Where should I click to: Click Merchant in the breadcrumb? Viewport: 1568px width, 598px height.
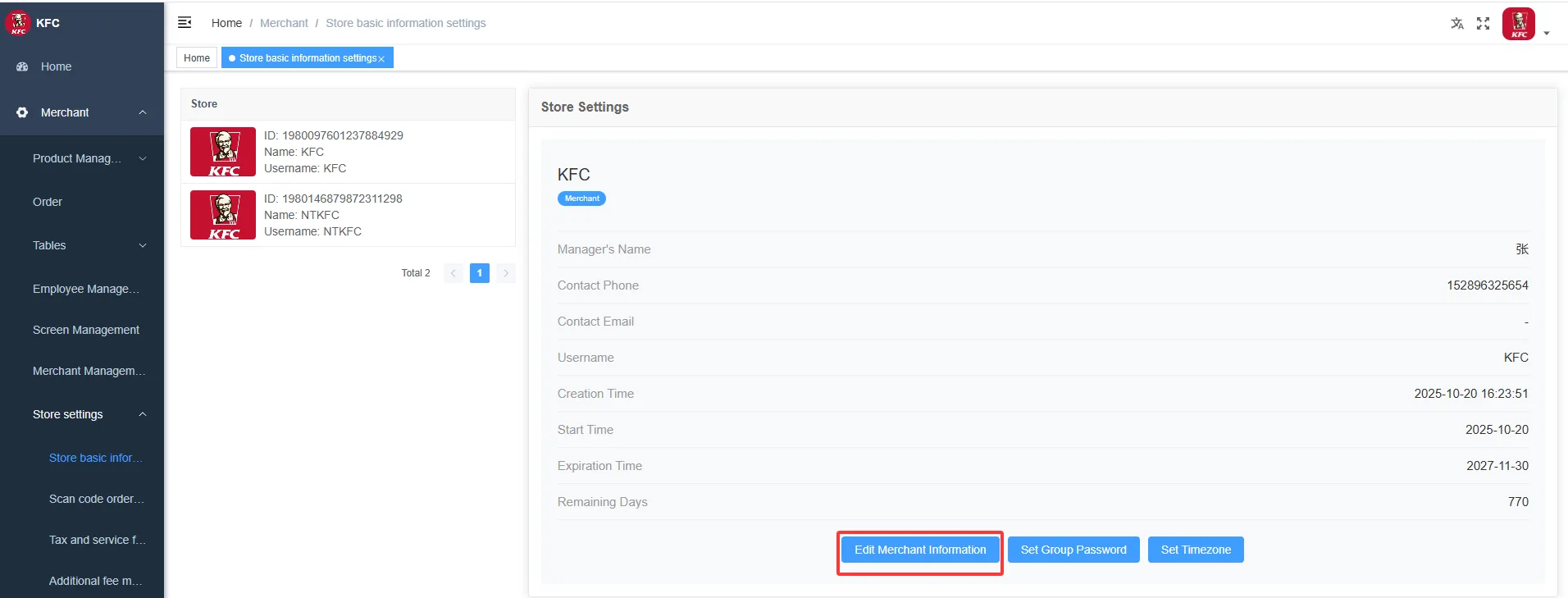284,23
